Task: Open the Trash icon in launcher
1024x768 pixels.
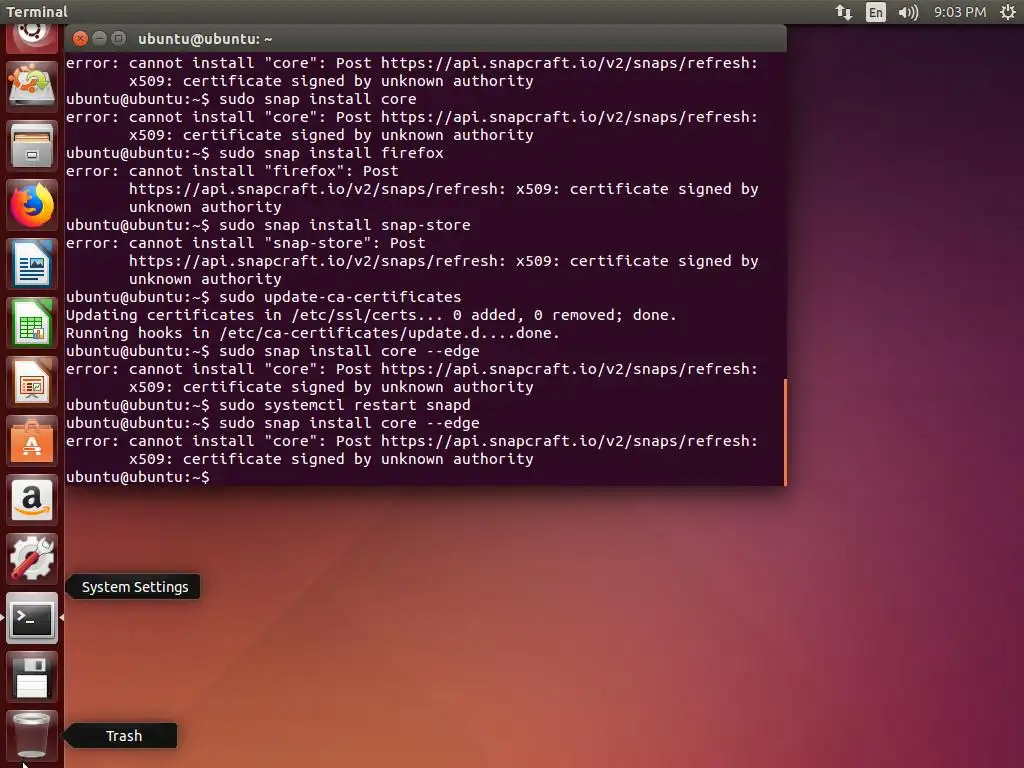Action: [31, 735]
